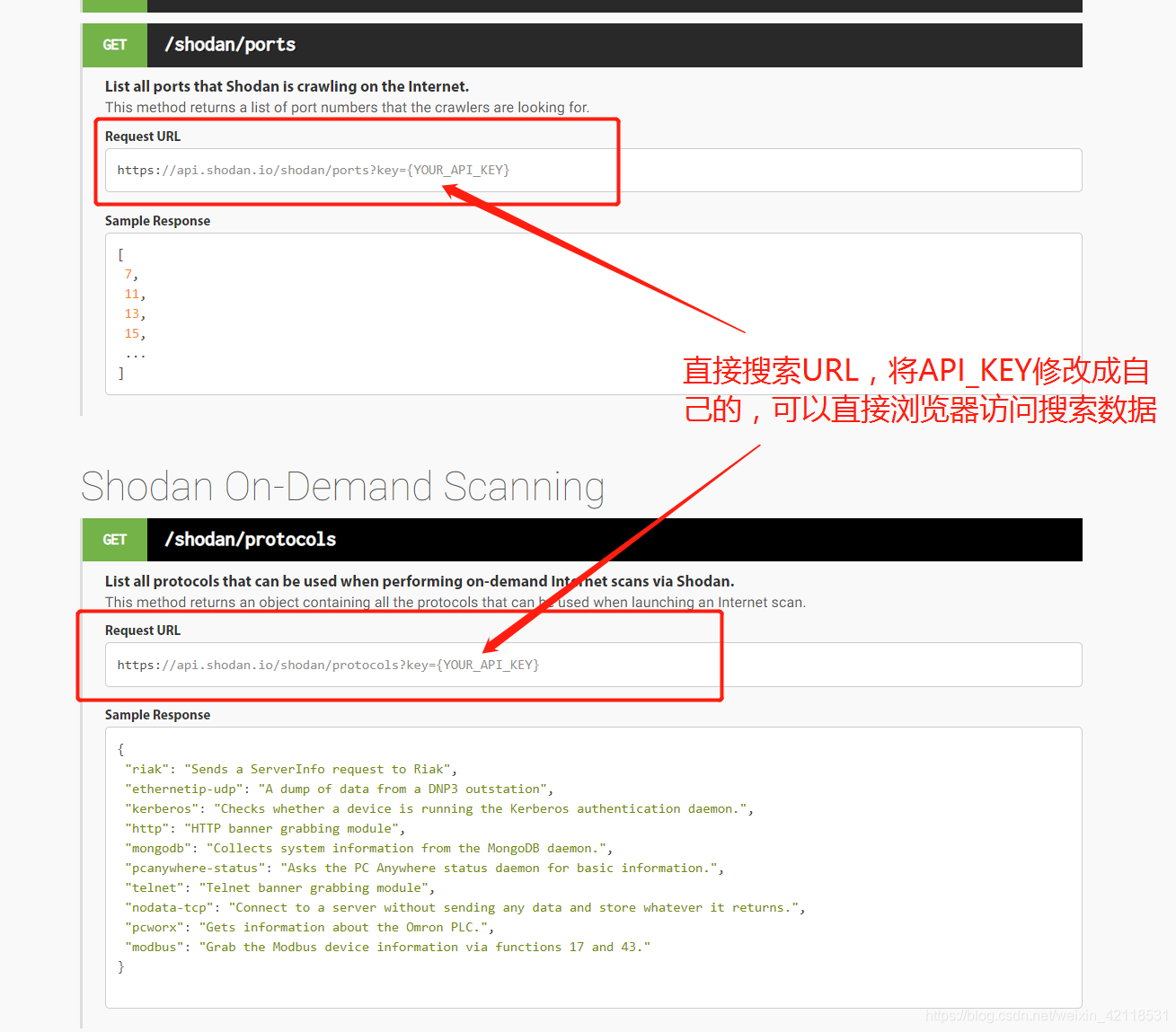
Task: Click the GET badge for /shodan/ports
Action: tap(115, 45)
